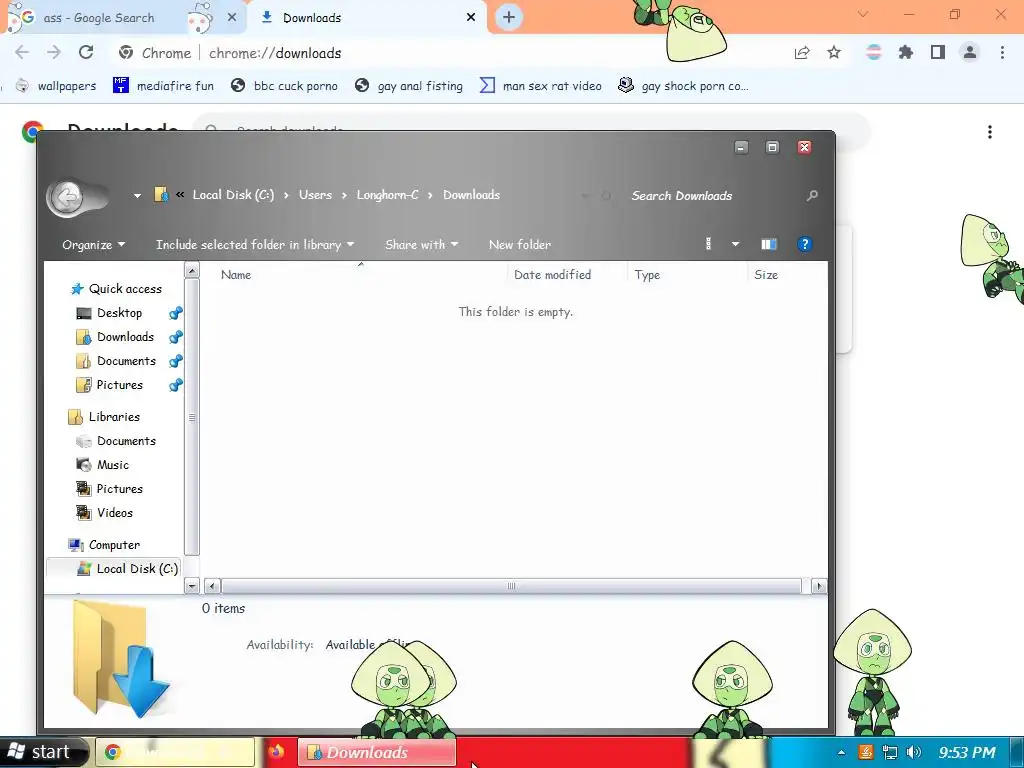
Task: Click horizontal scrollbar right arrow in file list
Action: point(818,586)
